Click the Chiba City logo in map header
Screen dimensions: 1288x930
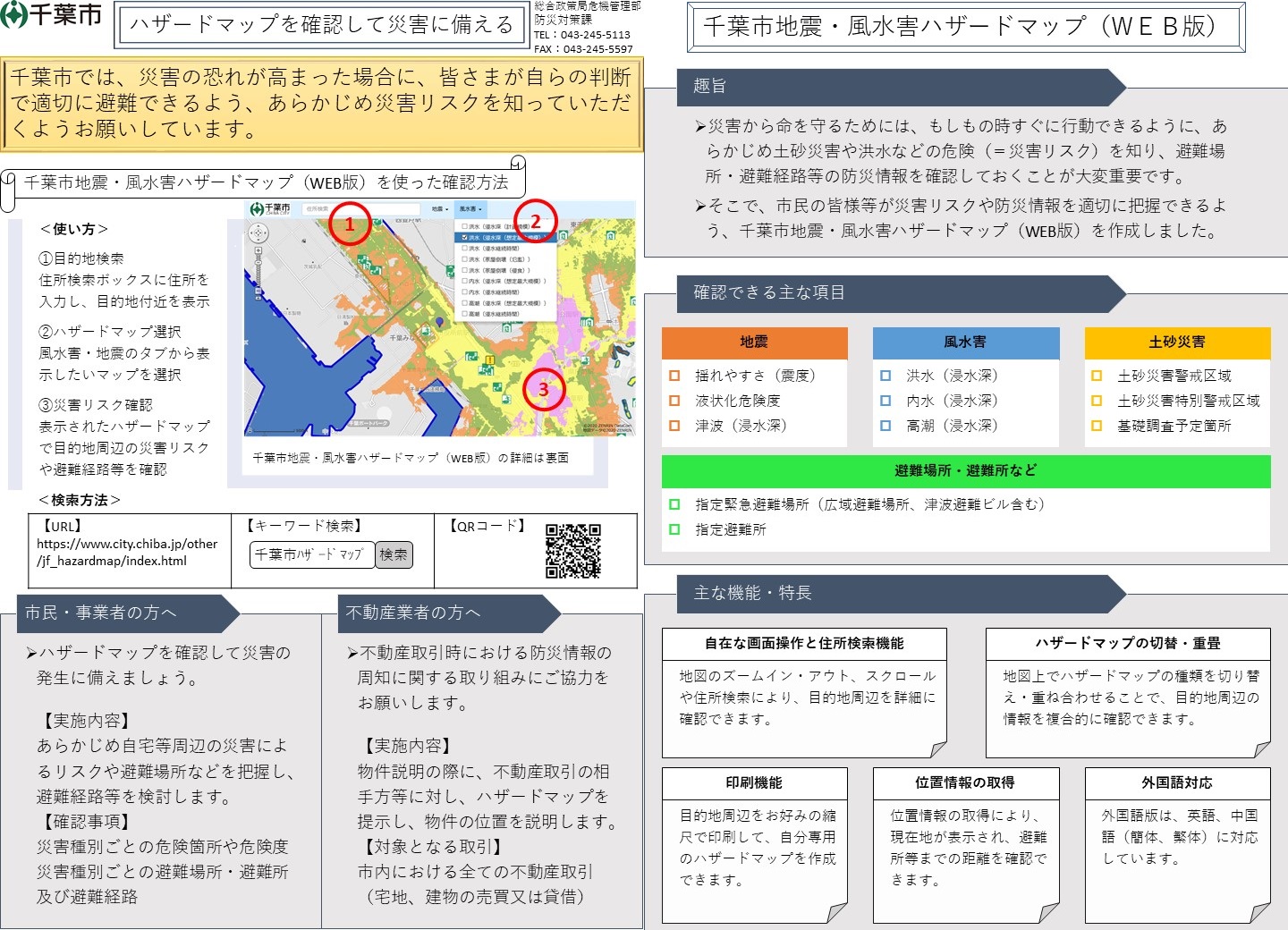pyautogui.click(x=269, y=209)
